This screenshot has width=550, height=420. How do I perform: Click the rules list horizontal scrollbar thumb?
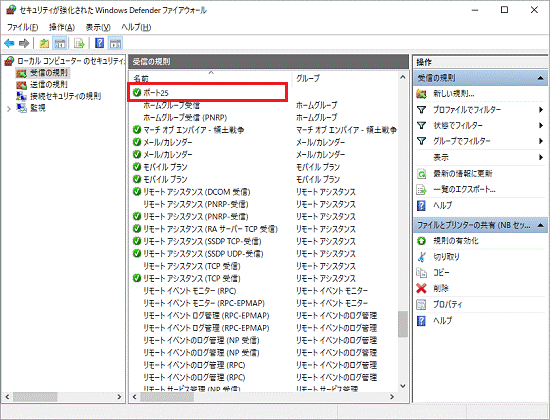(x=167, y=397)
